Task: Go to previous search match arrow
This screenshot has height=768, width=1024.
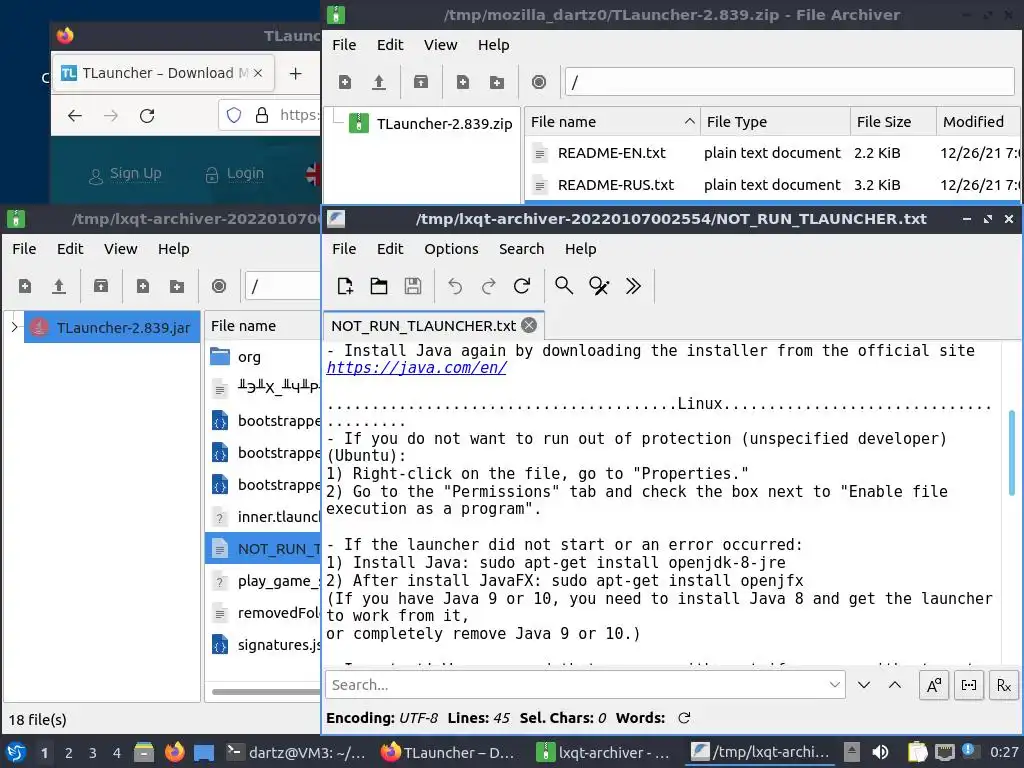Action: pos(895,685)
